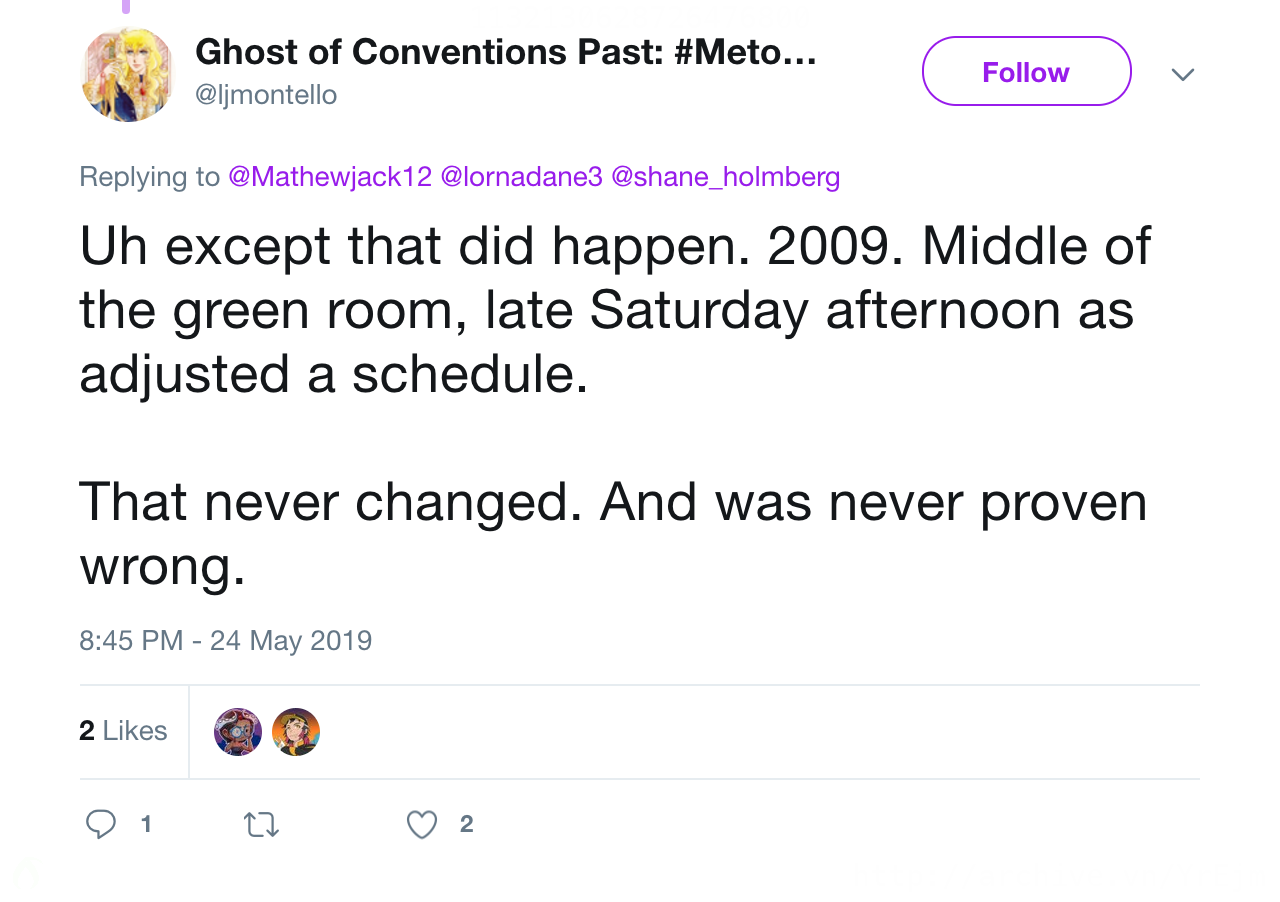Open the @Mathewjack12 mention link

click(330, 177)
